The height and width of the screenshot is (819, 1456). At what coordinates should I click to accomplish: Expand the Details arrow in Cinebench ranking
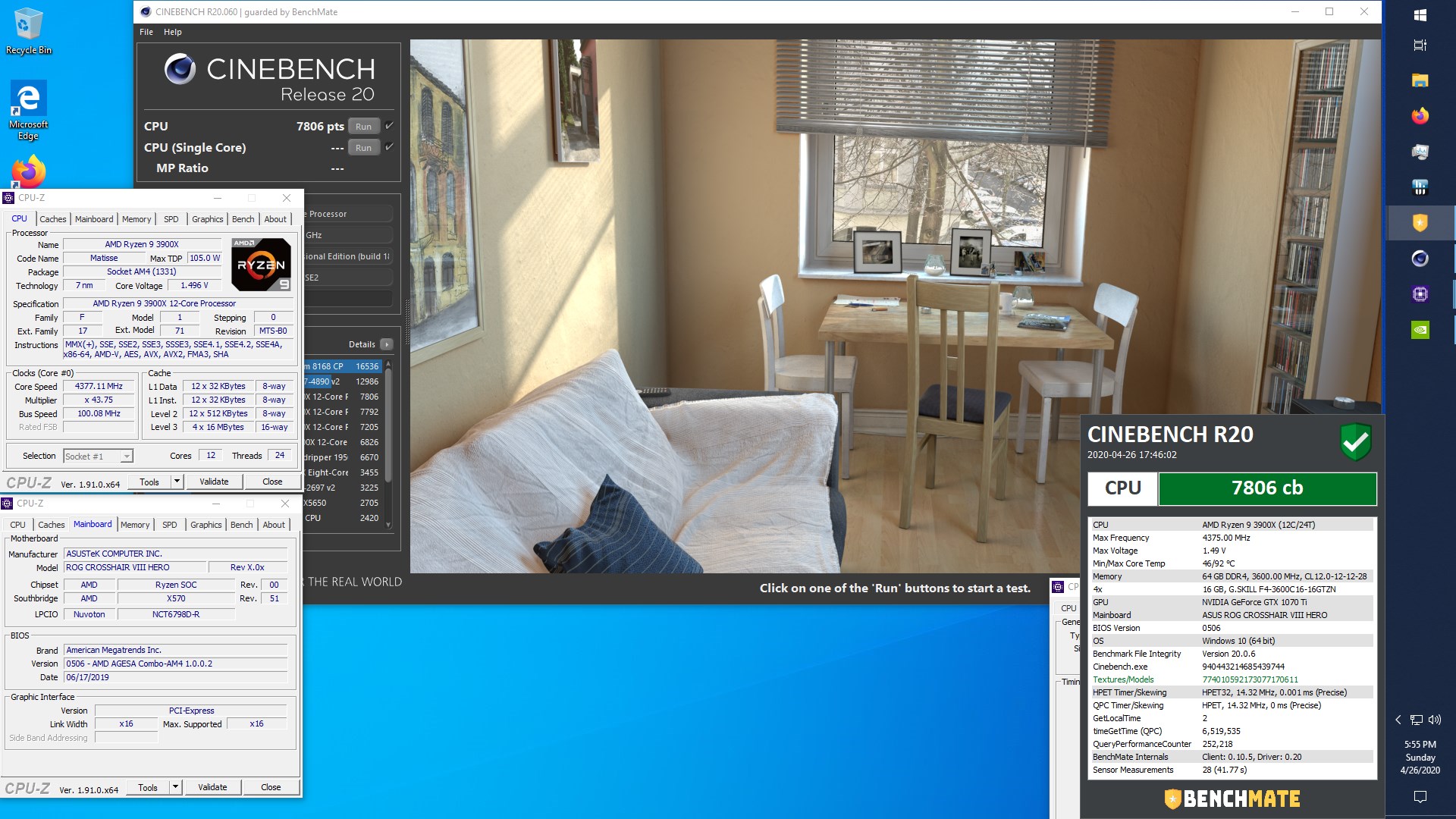(x=387, y=344)
